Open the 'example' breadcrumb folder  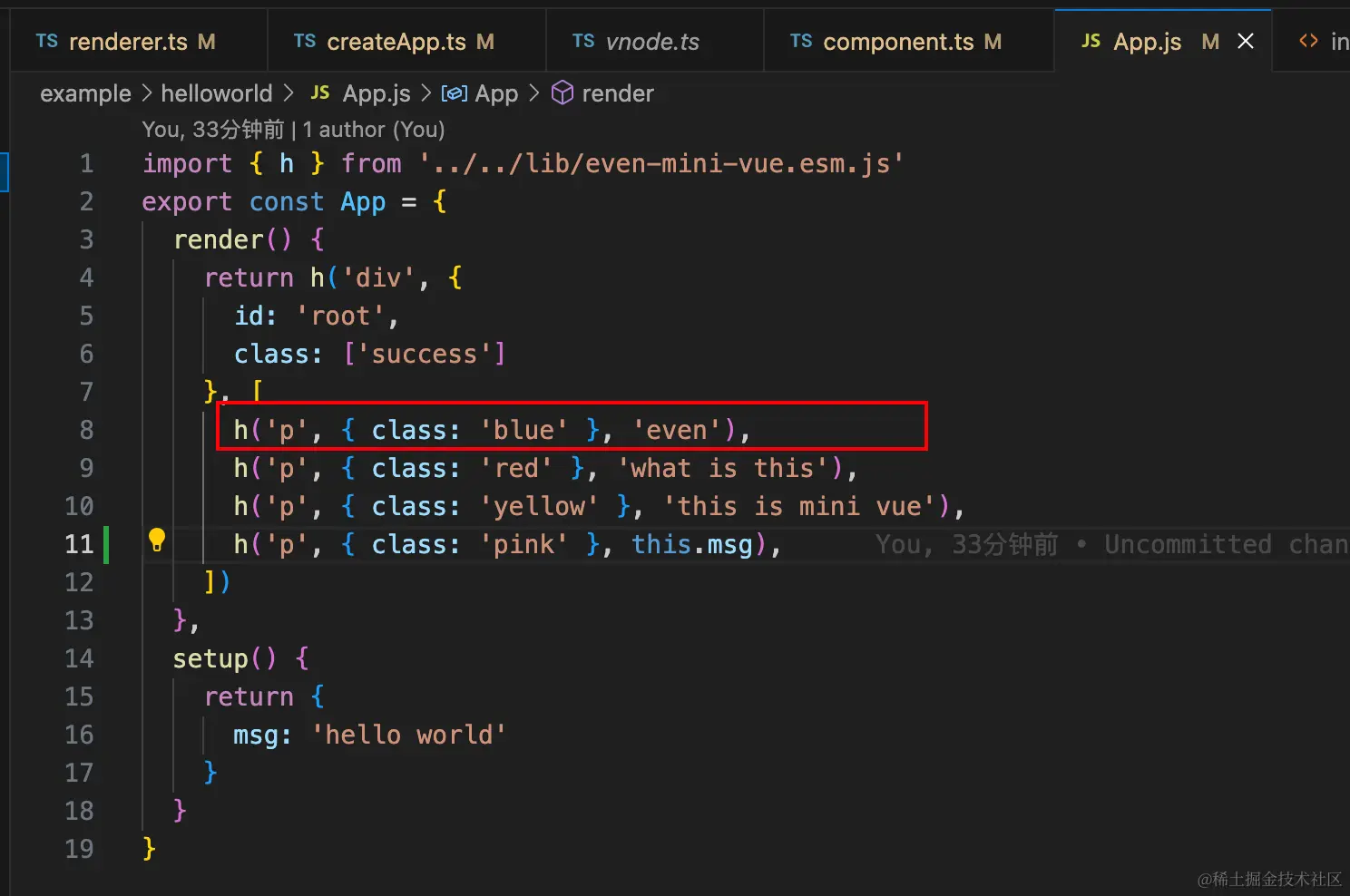coord(85,93)
